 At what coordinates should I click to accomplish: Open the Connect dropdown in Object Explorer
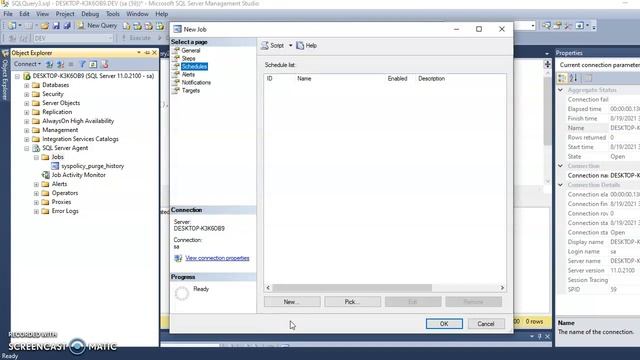[27, 64]
